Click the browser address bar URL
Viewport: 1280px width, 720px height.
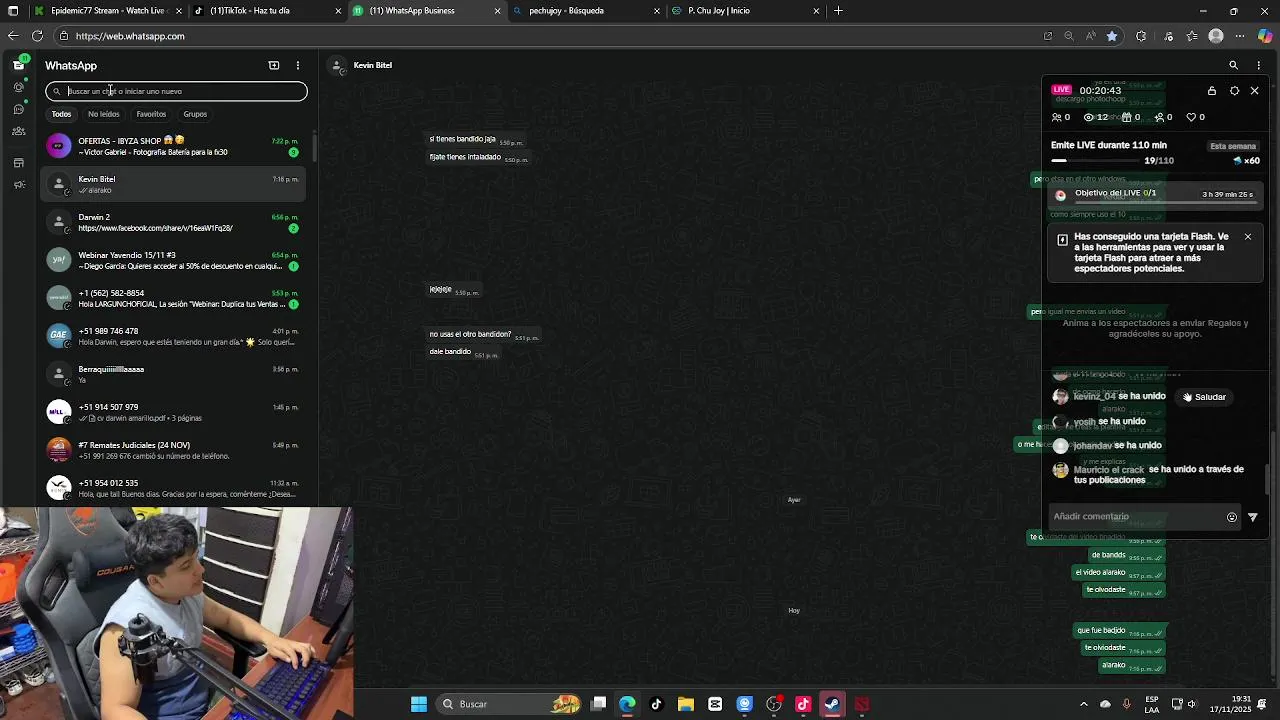pyautogui.click(x=130, y=36)
